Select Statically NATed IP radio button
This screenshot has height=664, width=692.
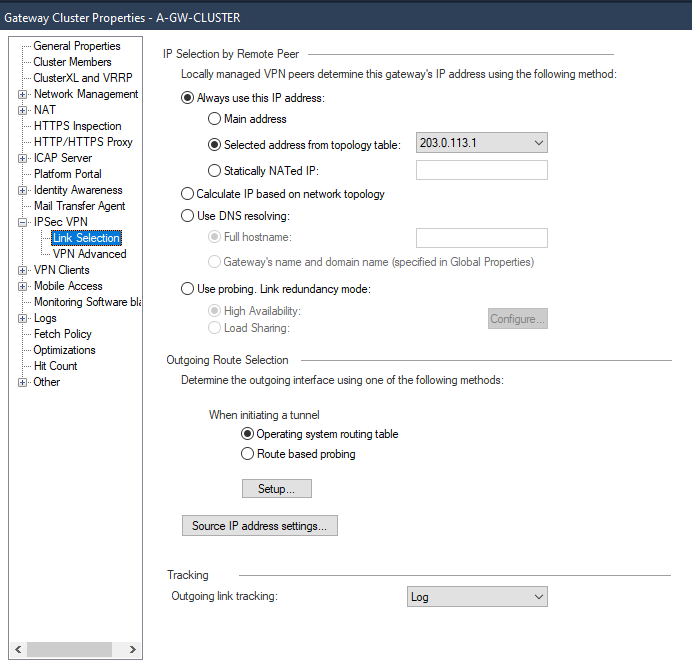pyautogui.click(x=214, y=171)
